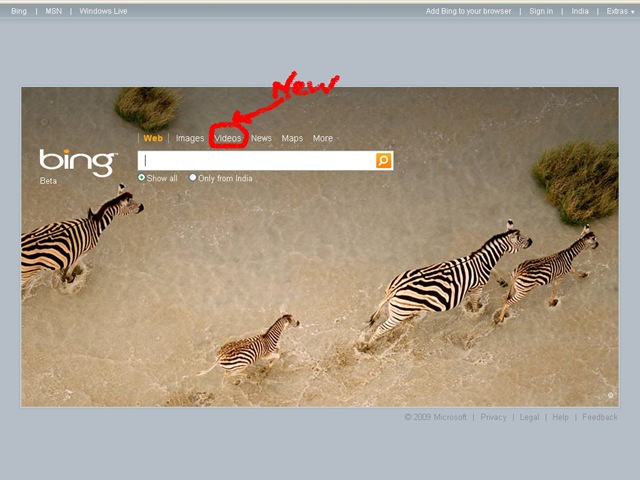Open the Privacy footer link

coord(493,417)
